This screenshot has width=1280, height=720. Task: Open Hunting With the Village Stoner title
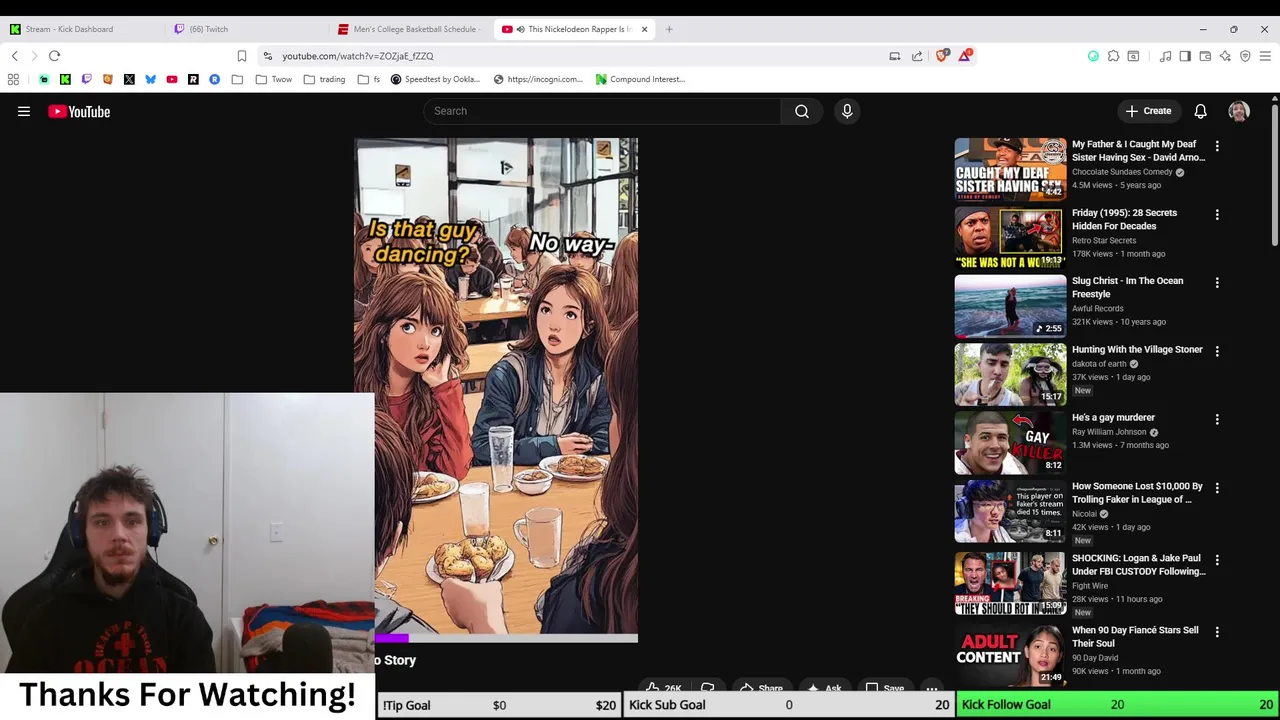1137,349
